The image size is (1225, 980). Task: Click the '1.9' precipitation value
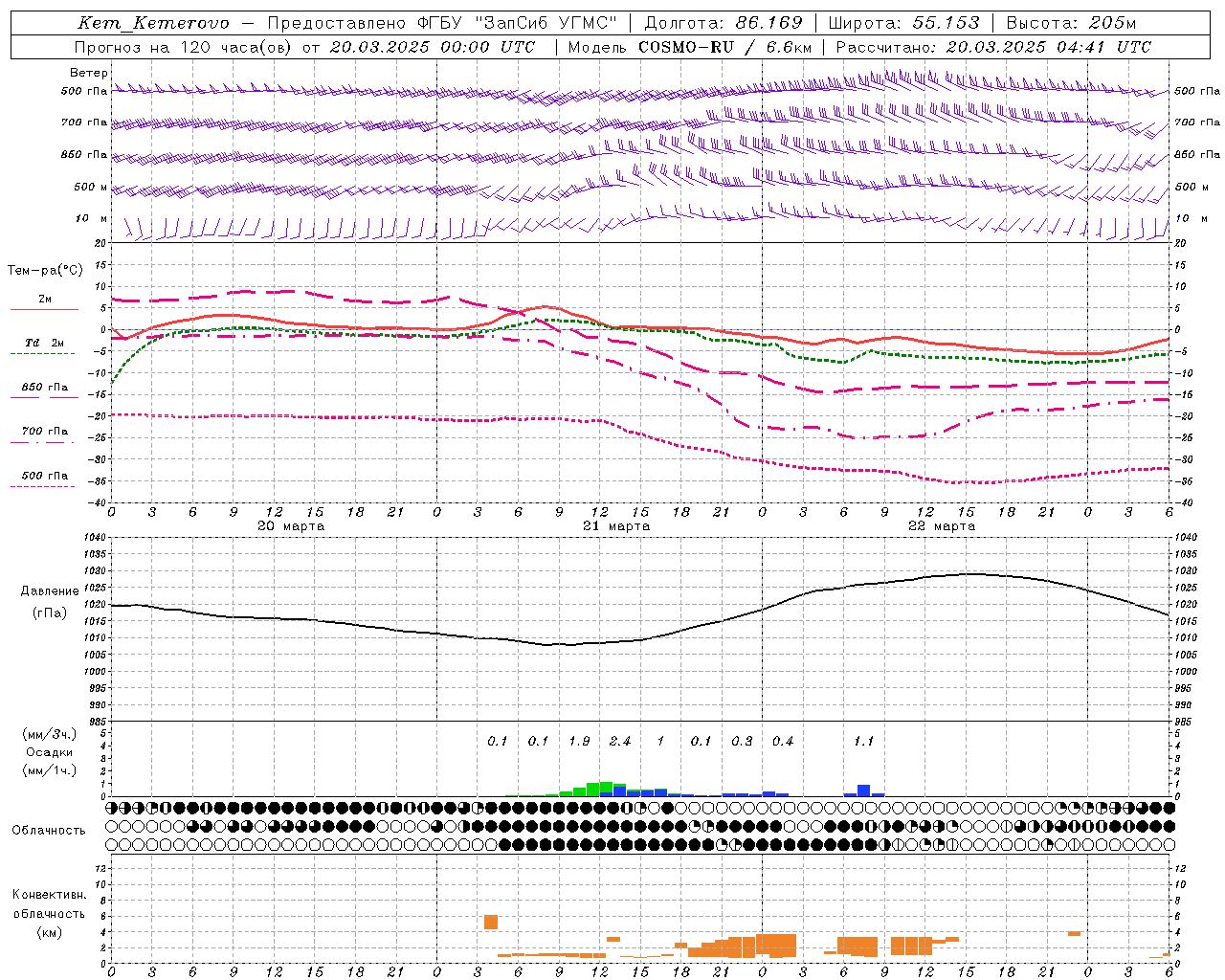(x=579, y=742)
